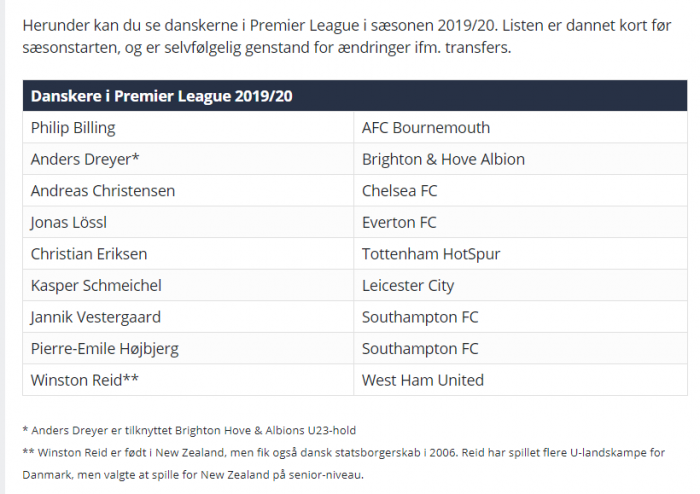This screenshot has height=494, width=700.
Task: Select the Chelsea FC club cell
Action: click(x=521, y=191)
